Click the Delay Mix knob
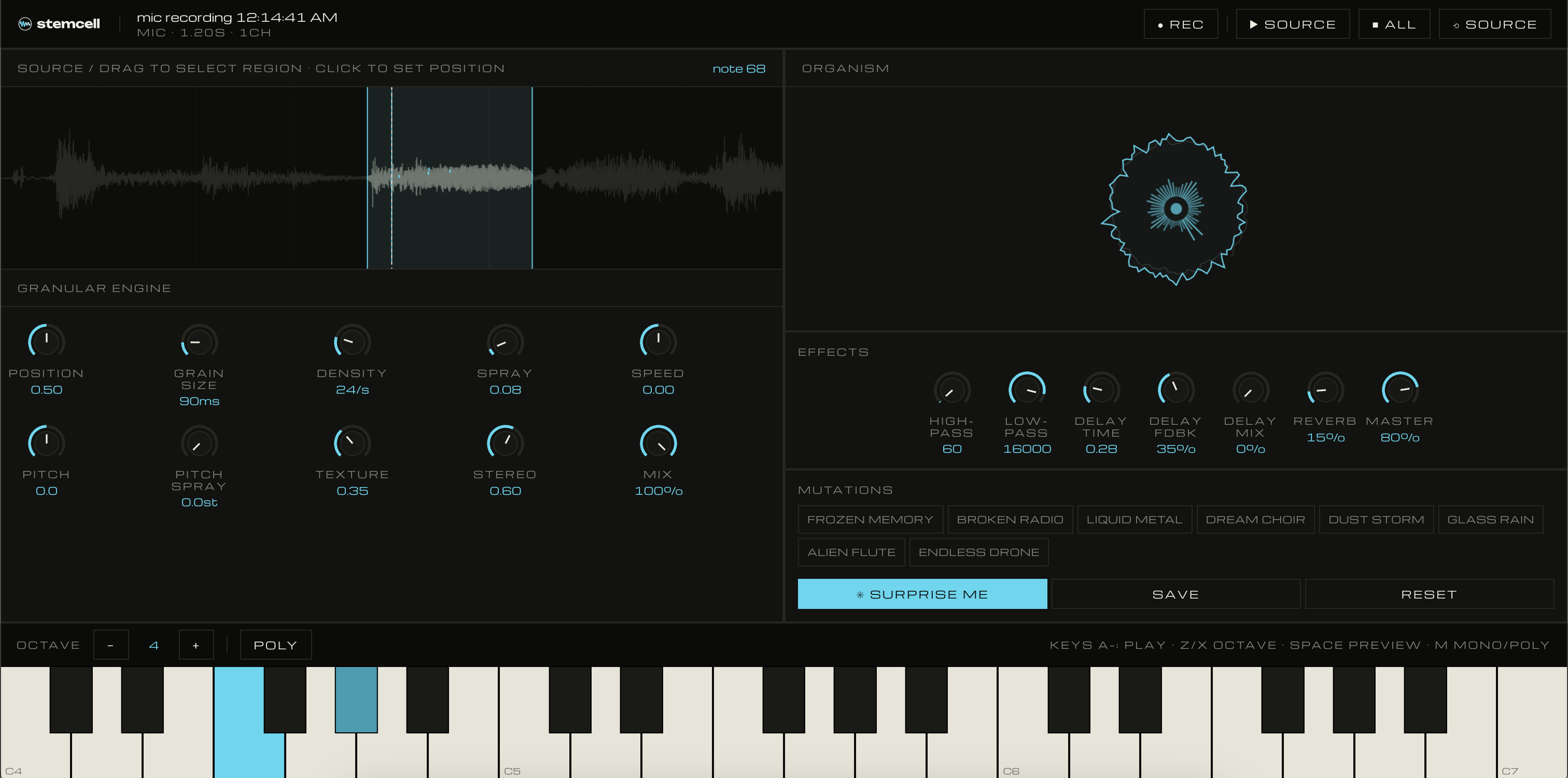 (x=1251, y=389)
